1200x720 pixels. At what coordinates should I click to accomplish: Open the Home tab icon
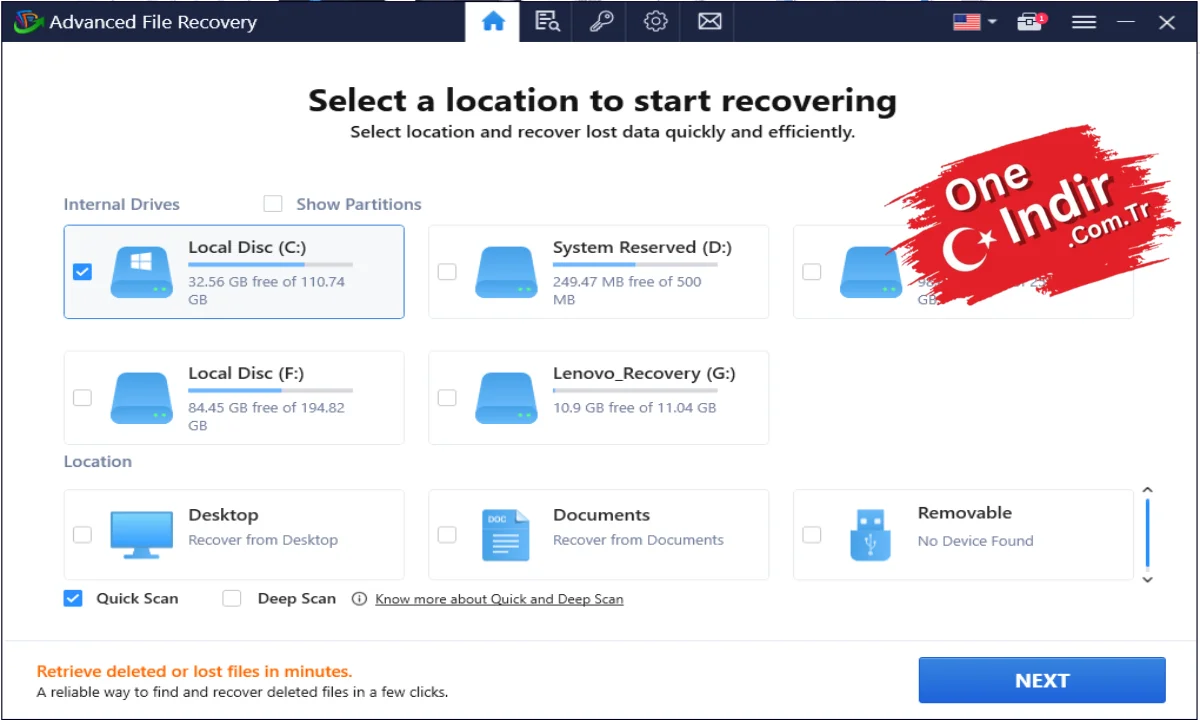pyautogui.click(x=493, y=21)
